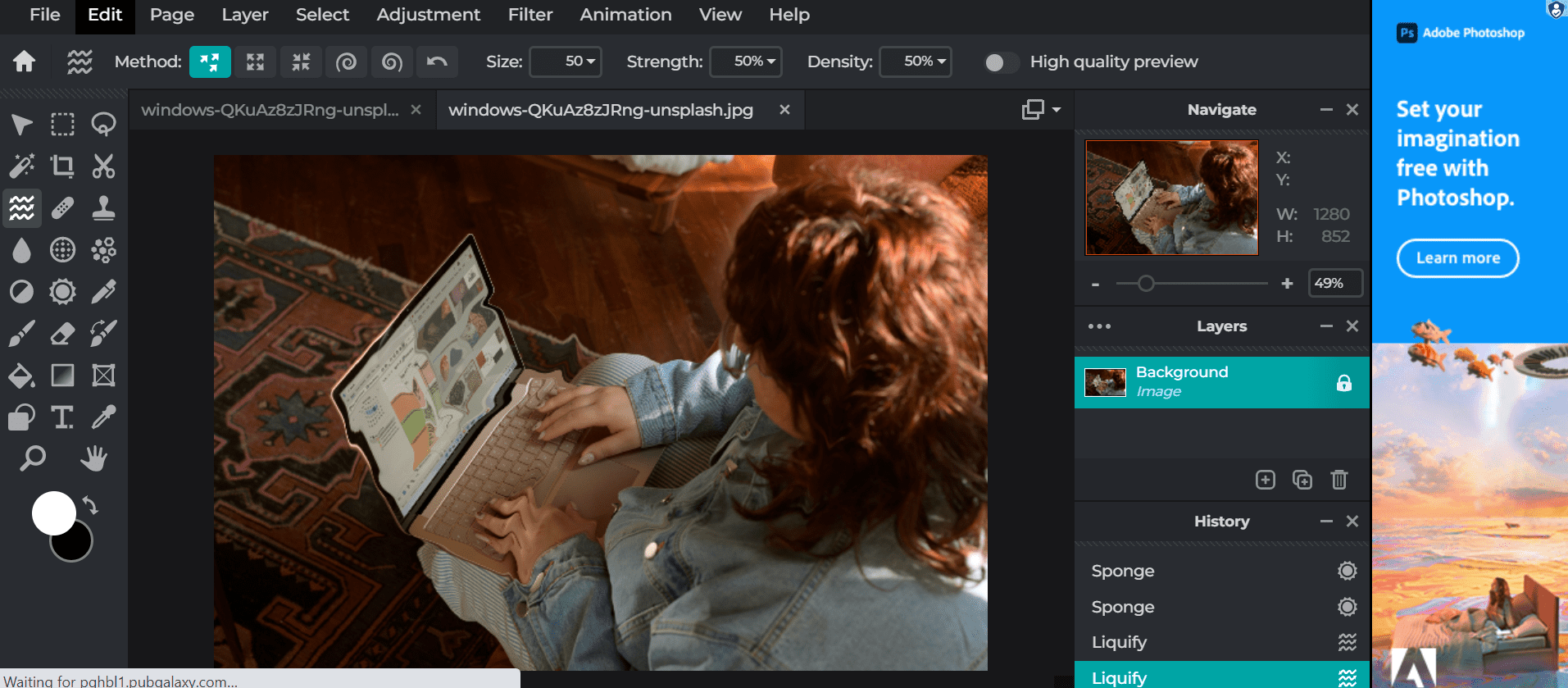This screenshot has width=1568, height=688.
Task: Open the Strength dropdown
Action: click(746, 62)
